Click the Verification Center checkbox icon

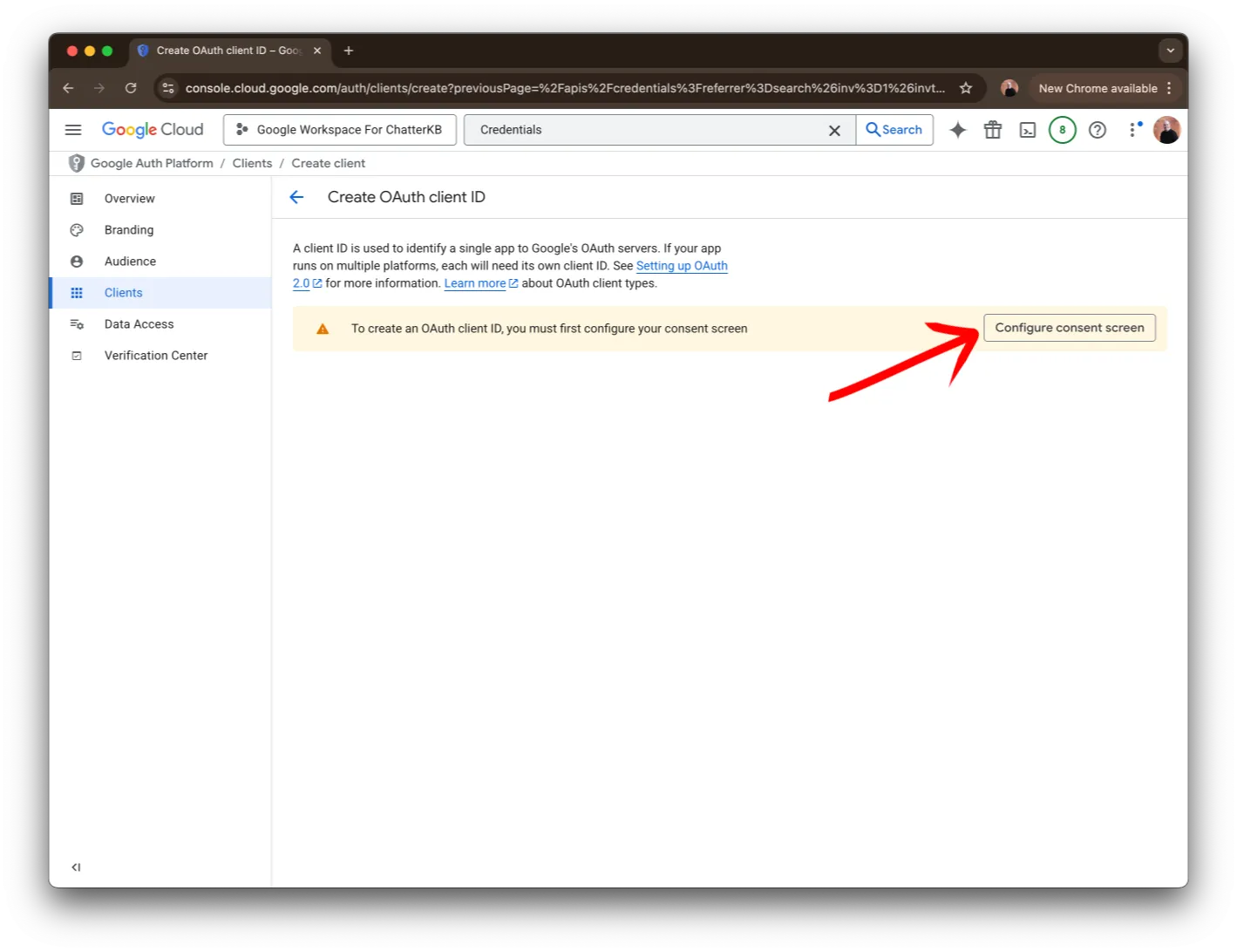(x=77, y=356)
